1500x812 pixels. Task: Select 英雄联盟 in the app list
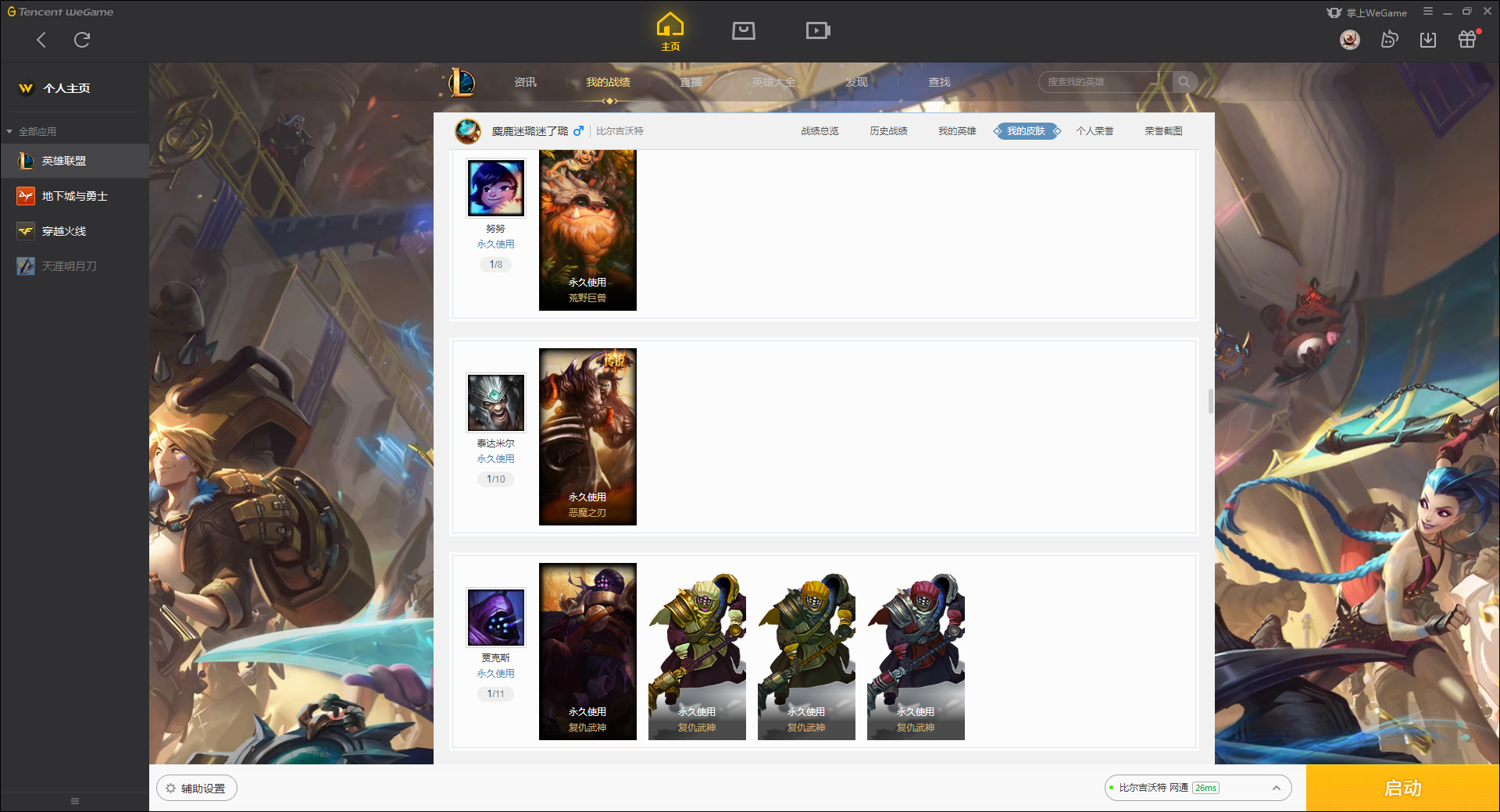(74, 161)
